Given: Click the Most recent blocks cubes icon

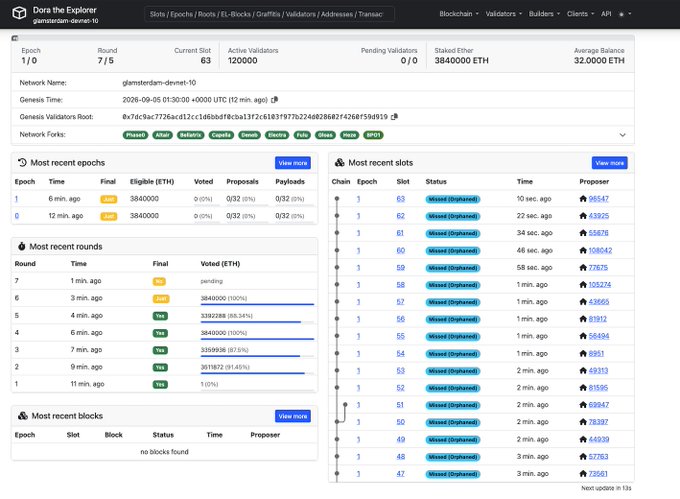Looking at the screenshot, I should 23,416.
